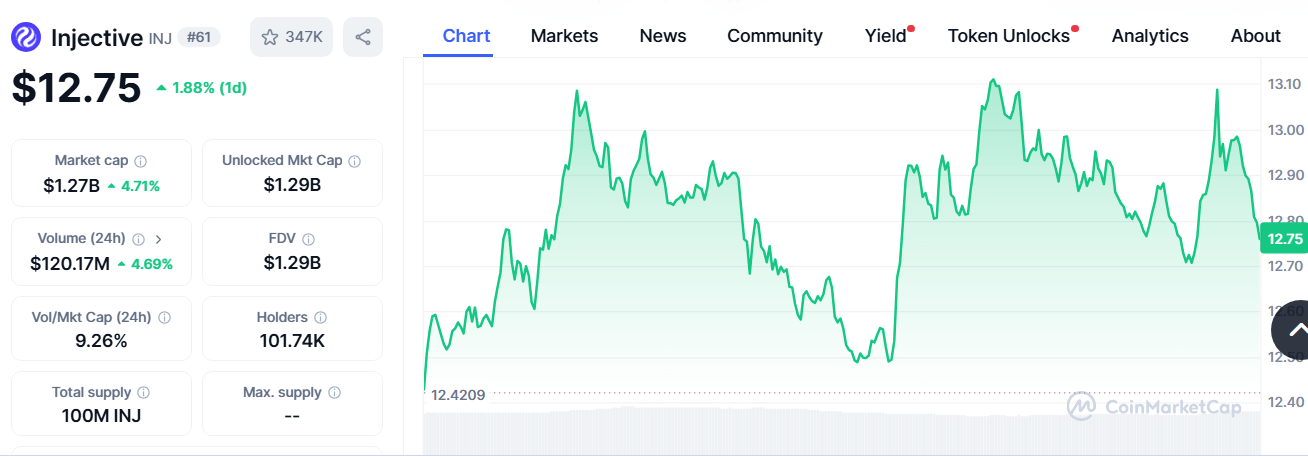Click the 12.40 axis label

pyautogui.click(x=1285, y=402)
